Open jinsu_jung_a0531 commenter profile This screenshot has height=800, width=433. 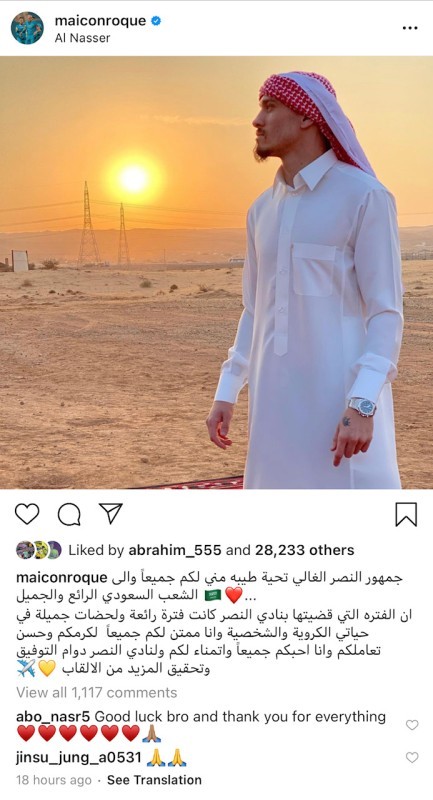[79, 758]
